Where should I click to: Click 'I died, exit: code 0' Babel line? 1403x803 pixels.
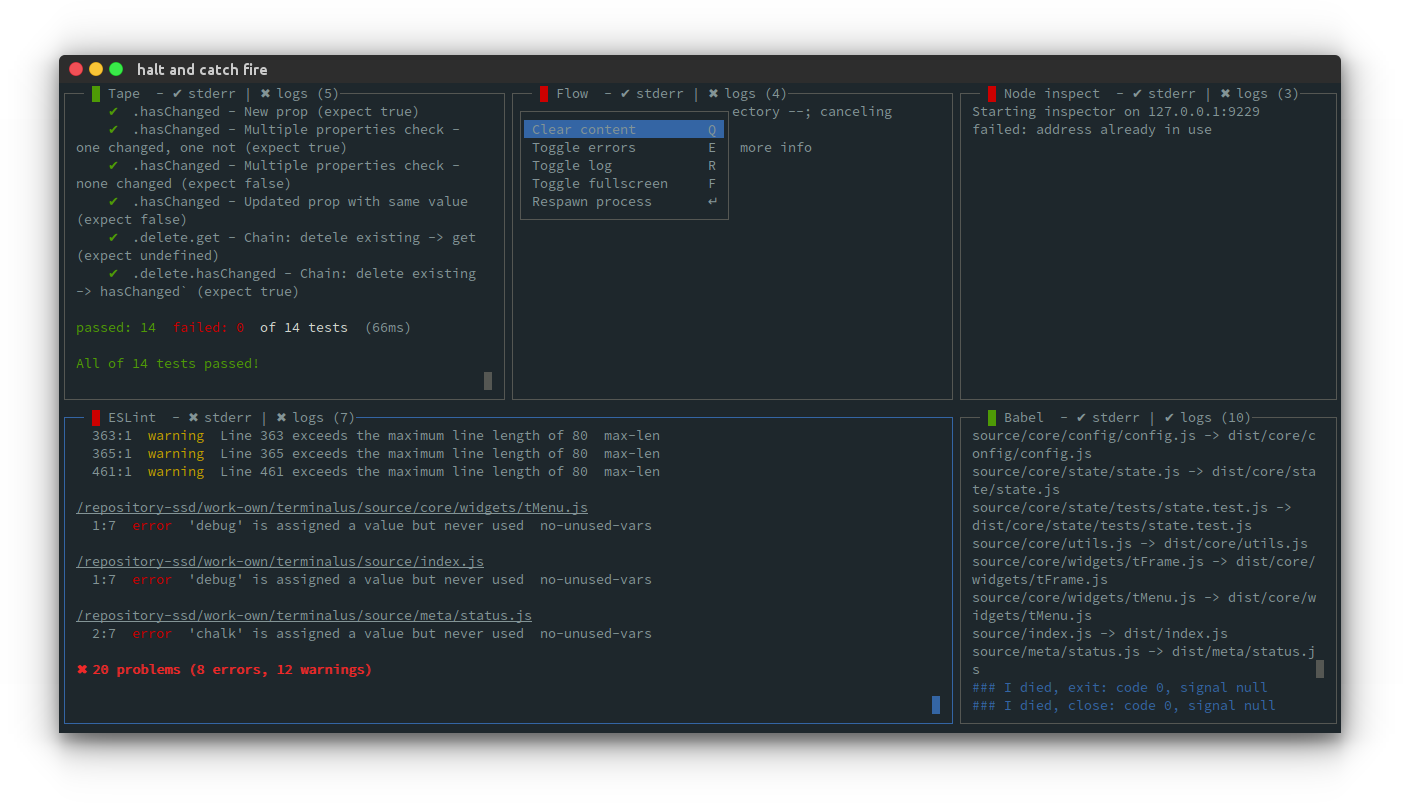click(1120, 687)
